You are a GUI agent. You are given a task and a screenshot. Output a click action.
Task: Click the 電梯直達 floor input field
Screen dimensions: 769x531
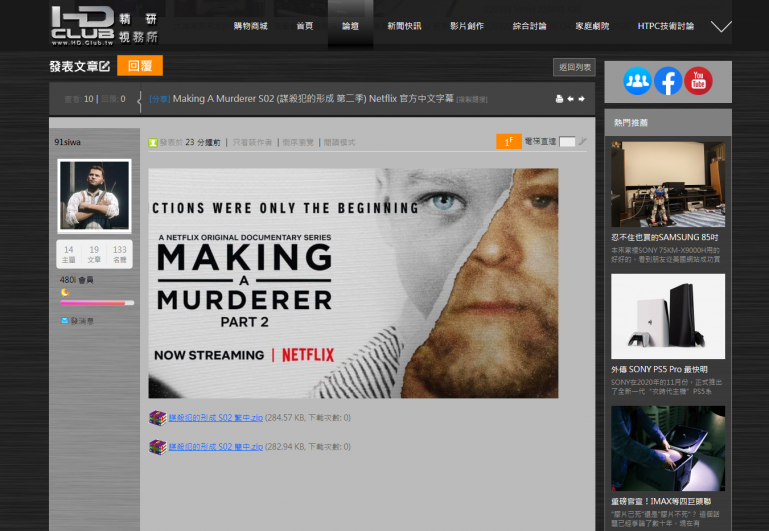567,142
